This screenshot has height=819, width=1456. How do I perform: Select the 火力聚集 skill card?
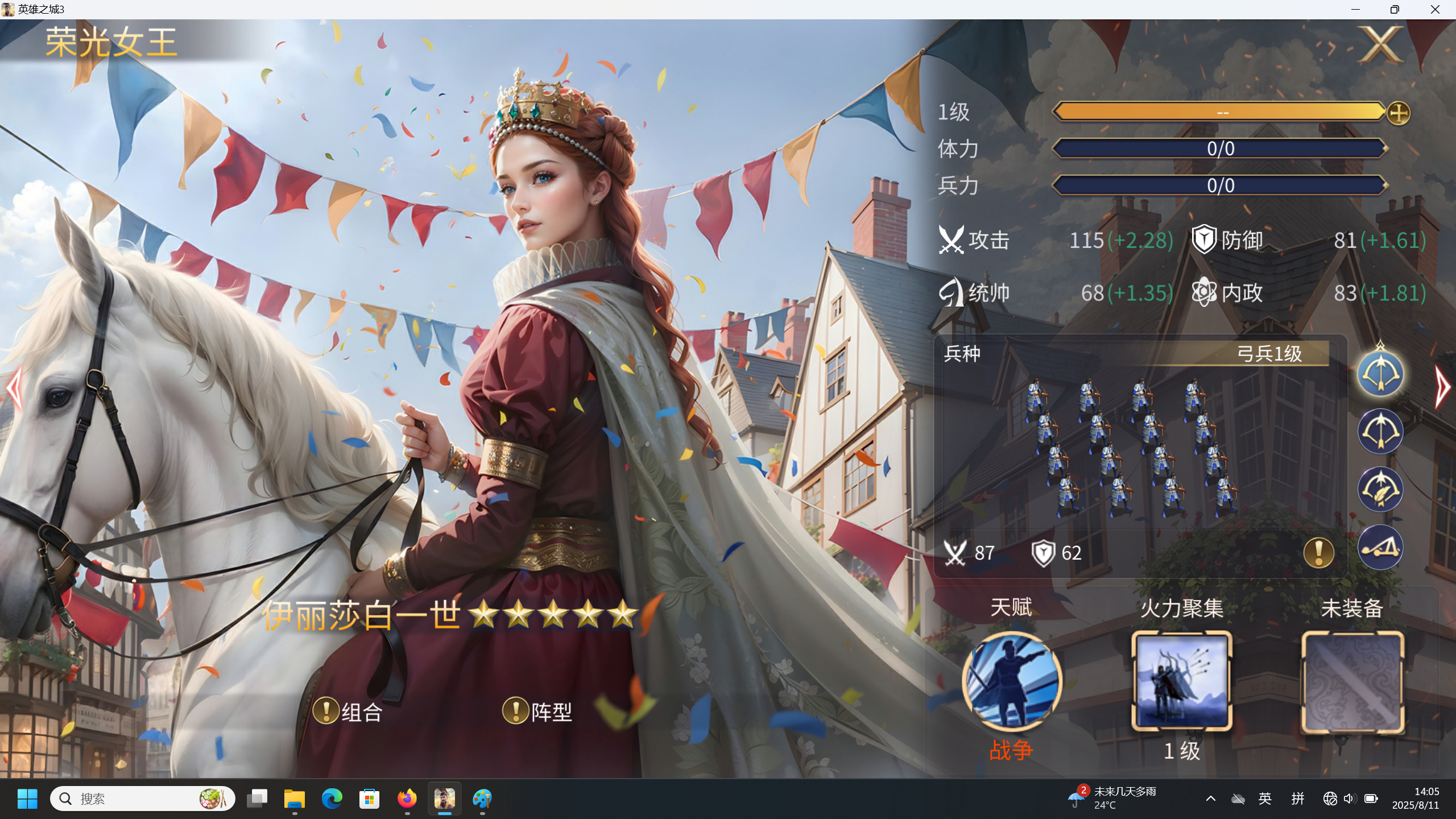coord(1182,681)
